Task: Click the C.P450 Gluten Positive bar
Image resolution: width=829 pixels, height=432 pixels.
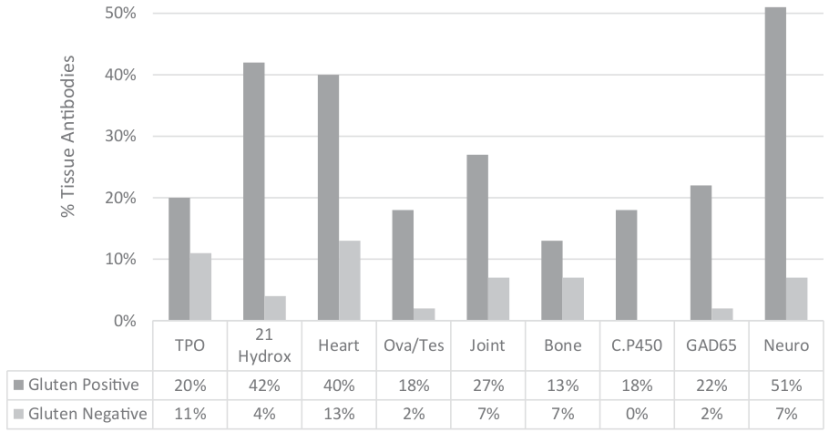Action: [626, 265]
